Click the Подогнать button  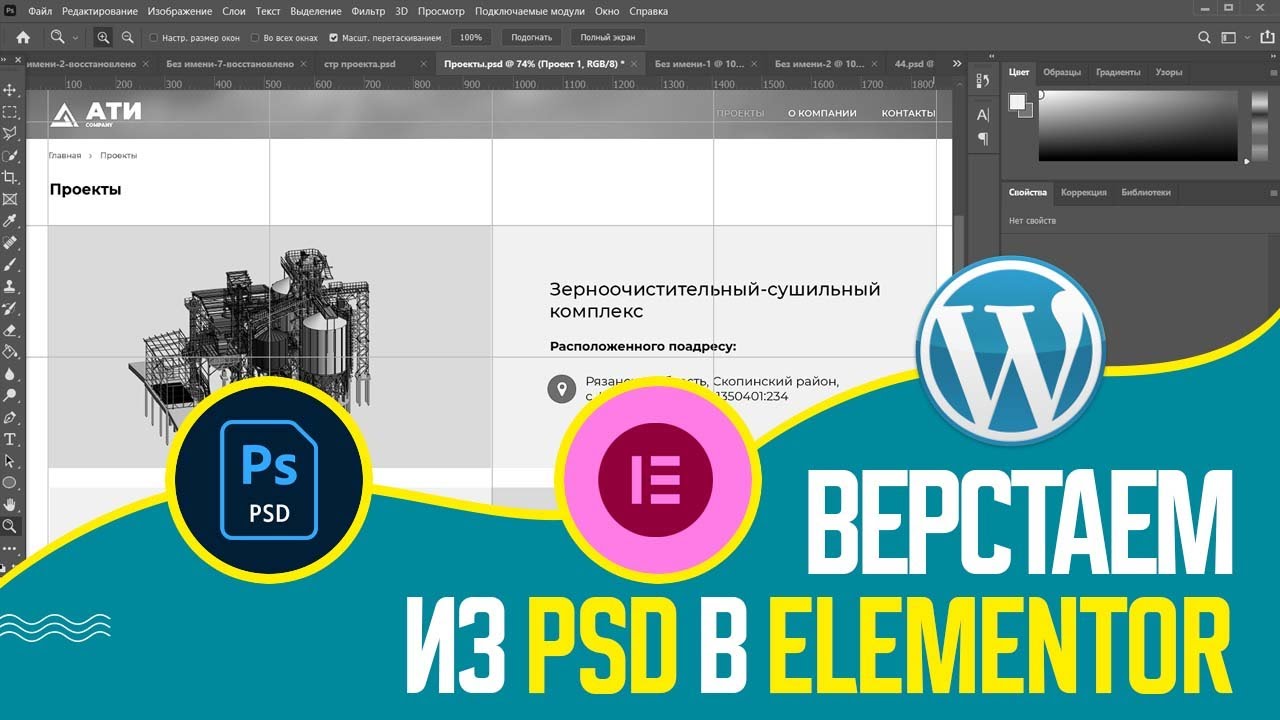[x=531, y=37]
